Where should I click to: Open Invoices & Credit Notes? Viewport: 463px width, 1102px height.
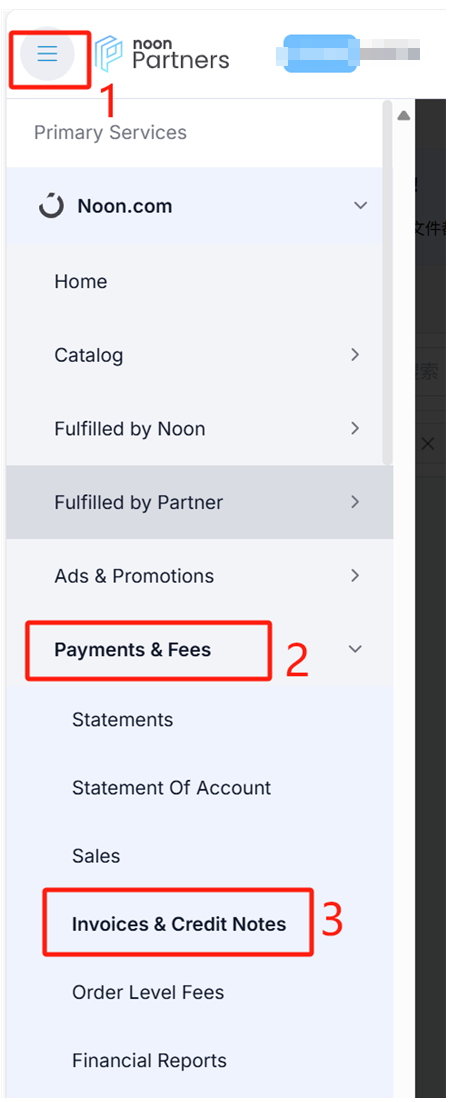click(179, 923)
